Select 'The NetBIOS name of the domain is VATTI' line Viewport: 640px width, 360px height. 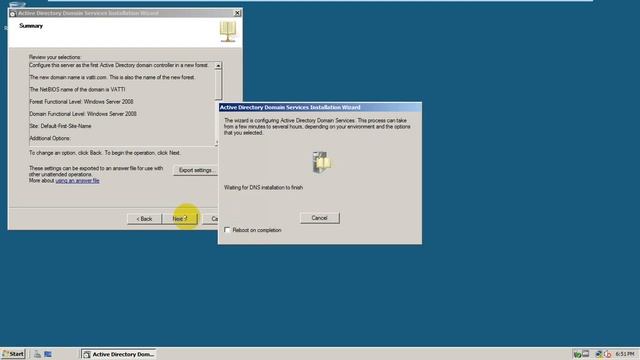77,89
